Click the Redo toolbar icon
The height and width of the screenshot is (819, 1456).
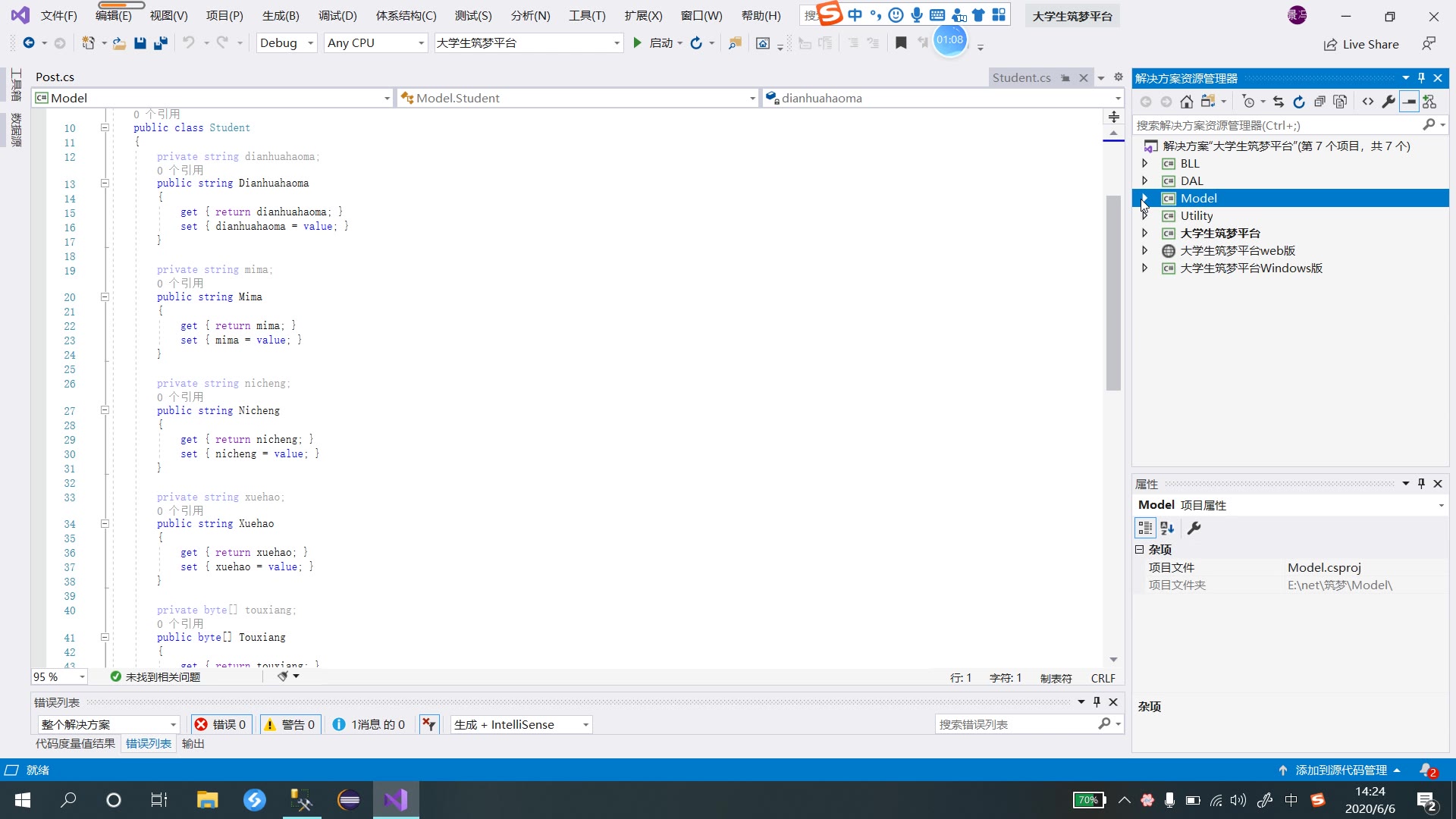coord(221,42)
